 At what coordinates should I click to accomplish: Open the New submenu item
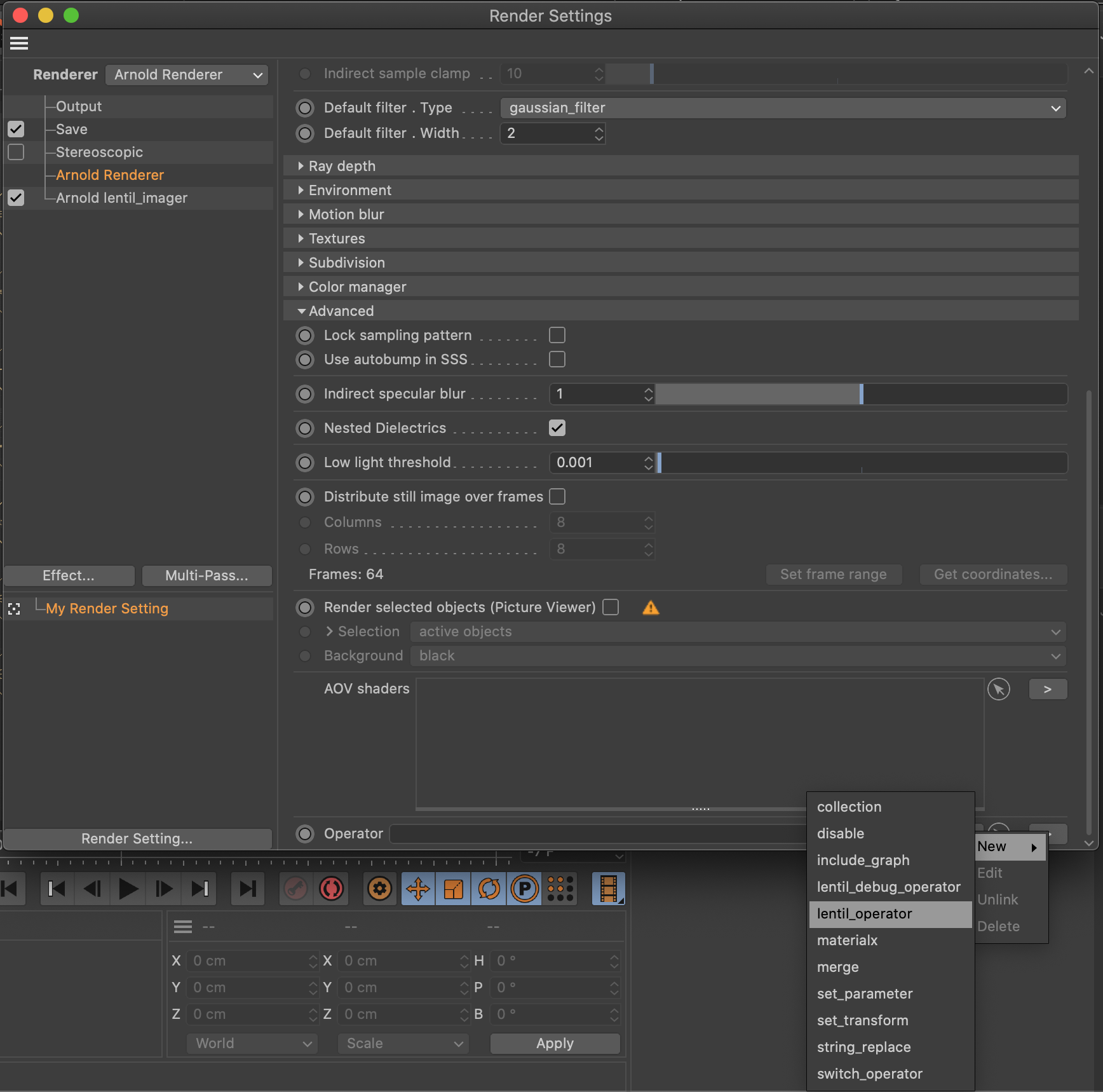(x=1010, y=847)
